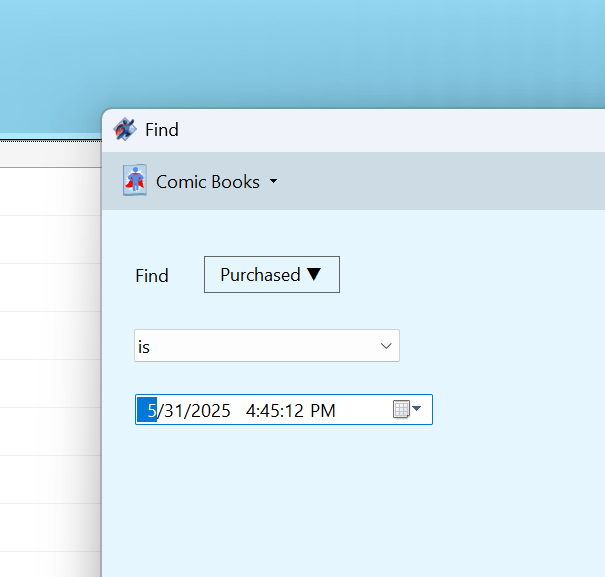Screen dimensions: 605x577
Task: Open the calendar date picker
Action: coord(407,409)
